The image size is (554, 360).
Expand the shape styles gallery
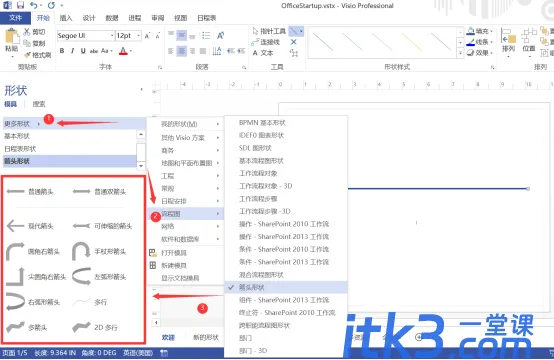coord(460,53)
